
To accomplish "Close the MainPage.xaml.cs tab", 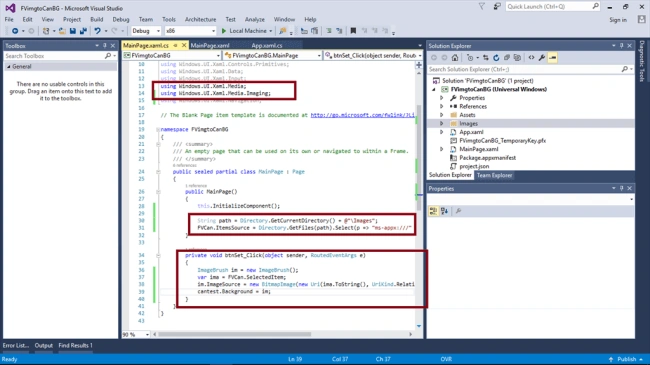I will (184, 45).
